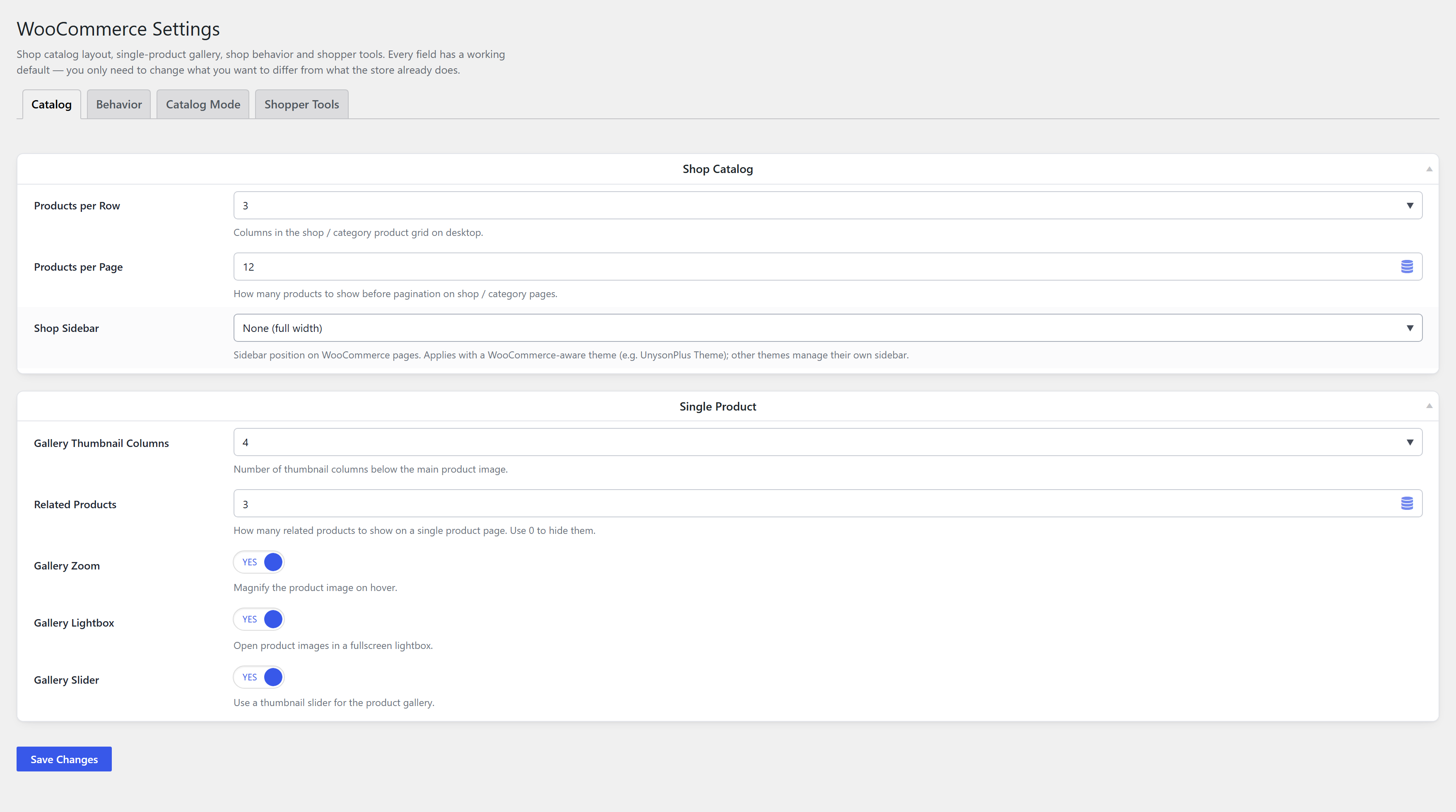The image size is (1456, 812).
Task: Click database icon in Products per Page field
Action: [x=1407, y=267]
